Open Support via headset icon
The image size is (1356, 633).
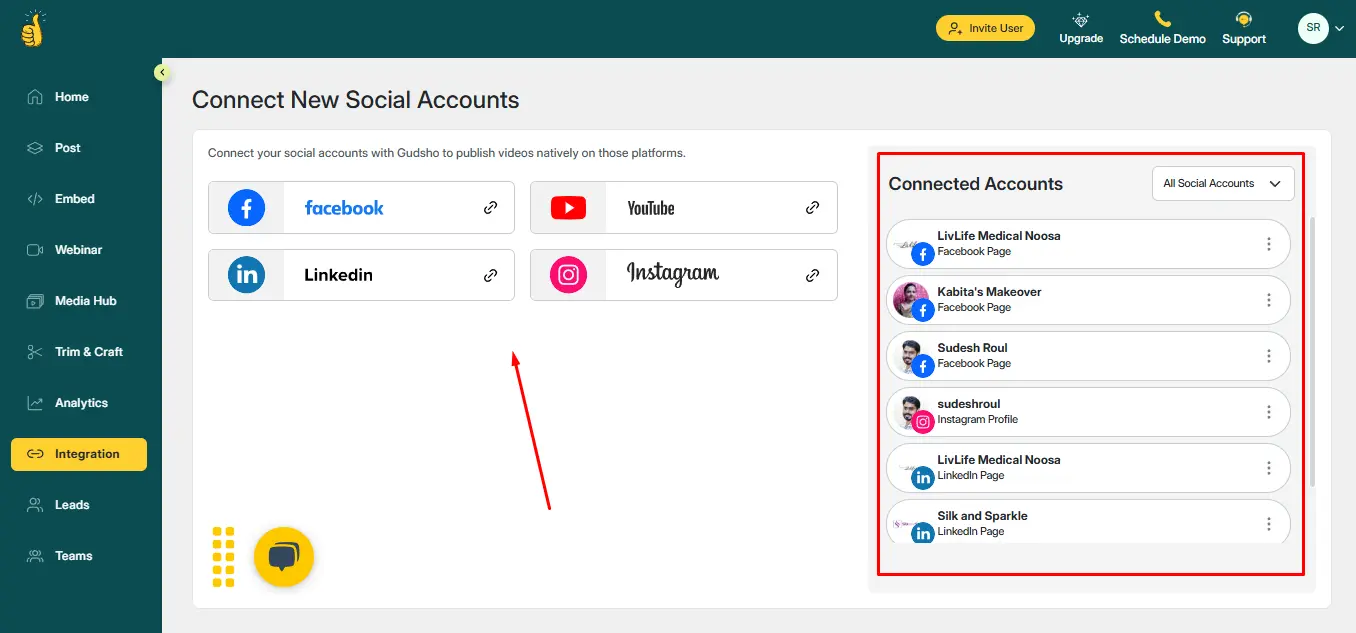(1244, 19)
